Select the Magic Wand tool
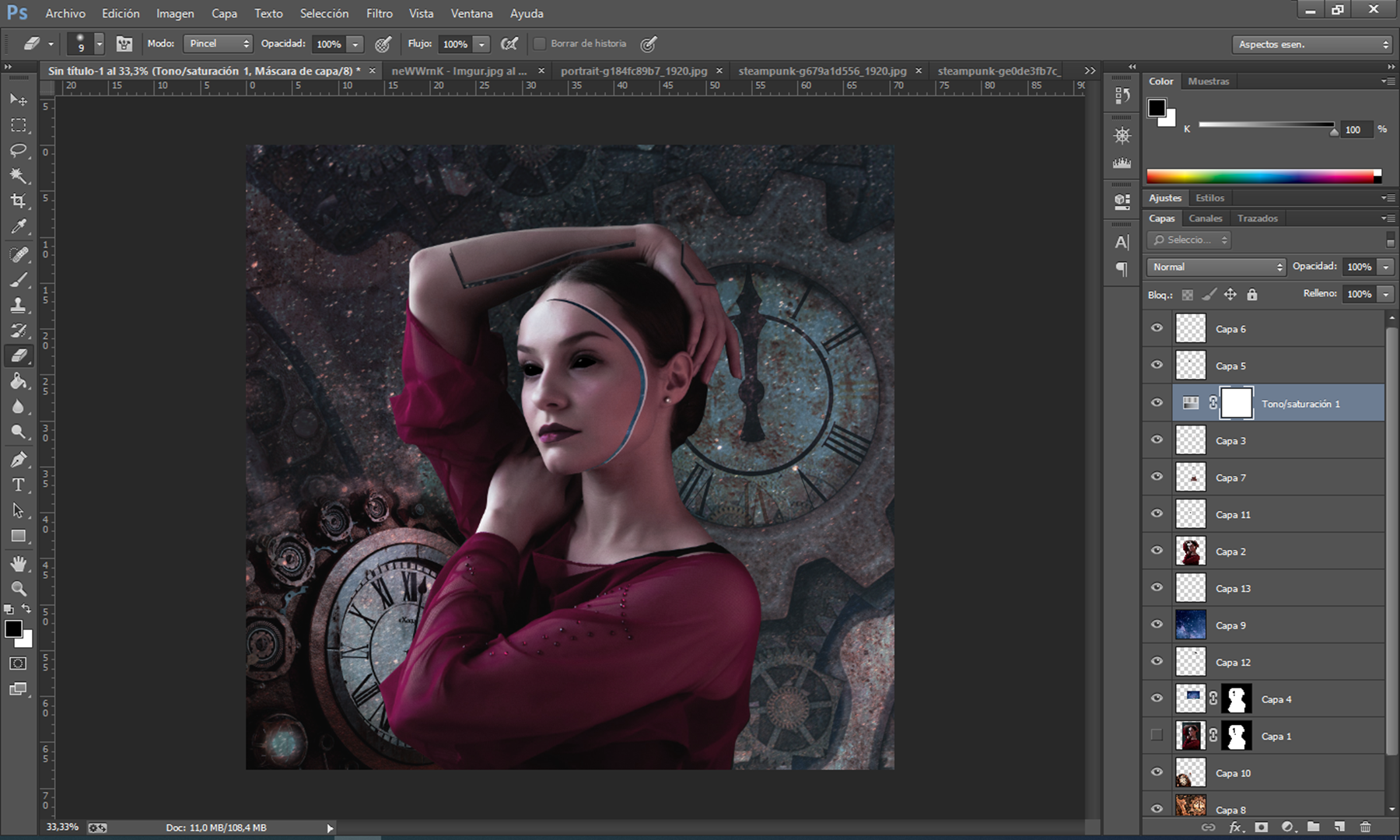This screenshot has width=1400, height=840. point(19,176)
